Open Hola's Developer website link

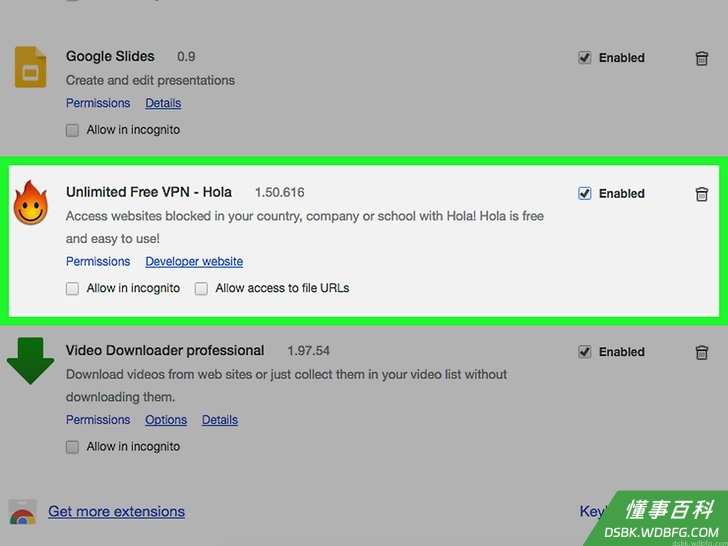194,261
